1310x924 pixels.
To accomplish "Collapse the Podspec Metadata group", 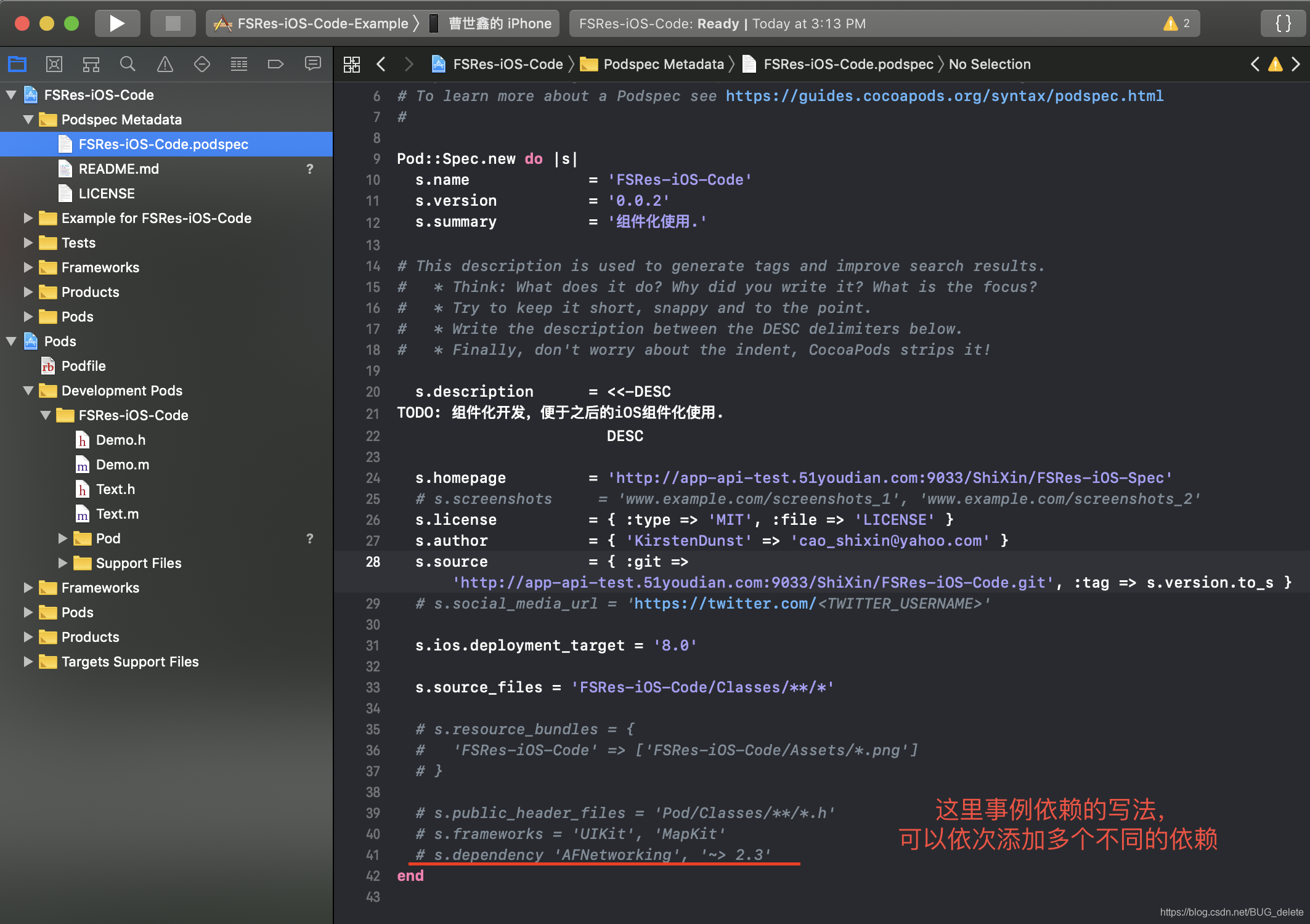I will click(x=28, y=120).
